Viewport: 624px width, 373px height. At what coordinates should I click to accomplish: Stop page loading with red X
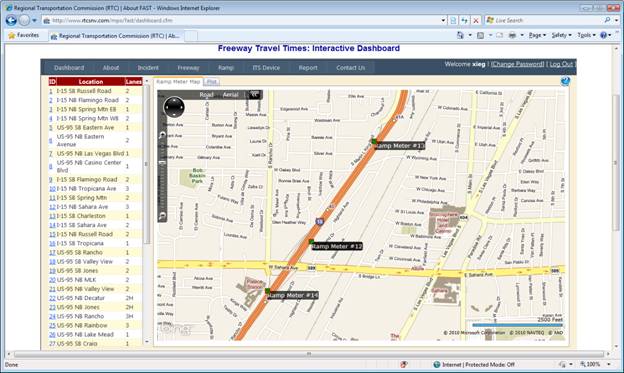(476, 20)
